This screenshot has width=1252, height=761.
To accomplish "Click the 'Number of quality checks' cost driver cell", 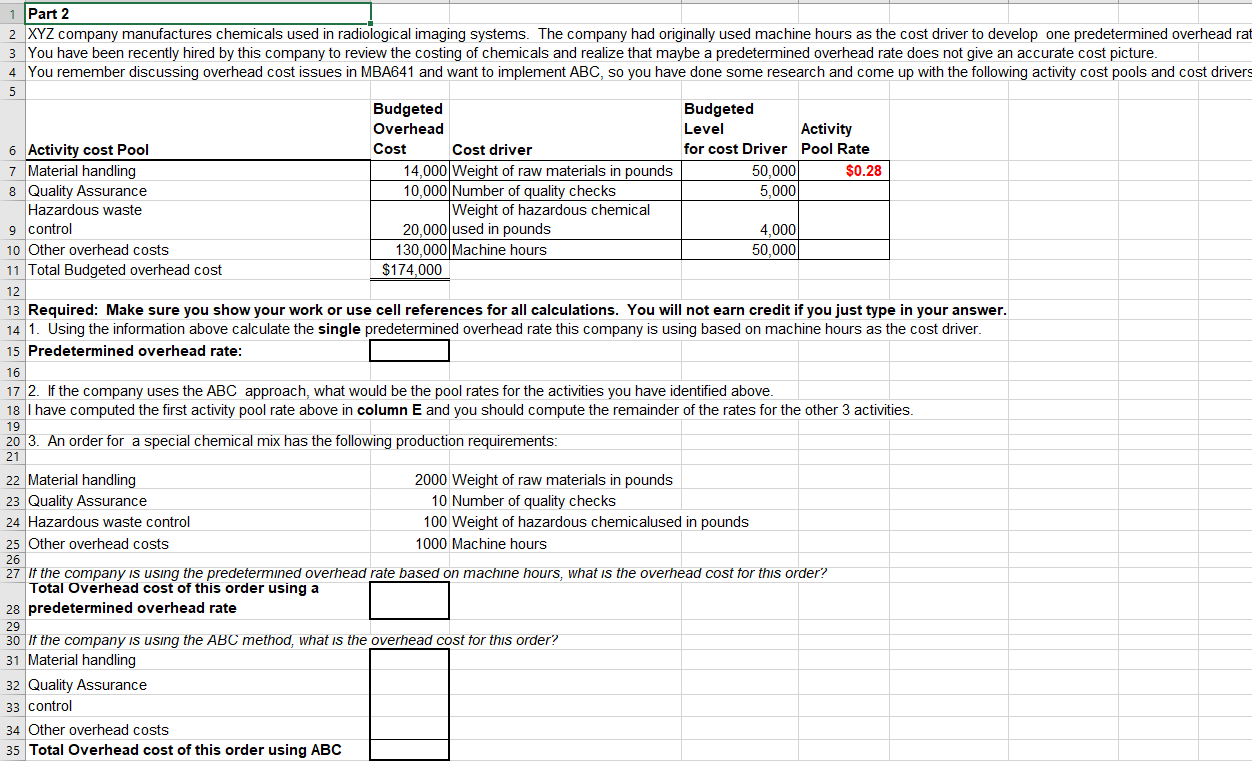I will coord(564,191).
